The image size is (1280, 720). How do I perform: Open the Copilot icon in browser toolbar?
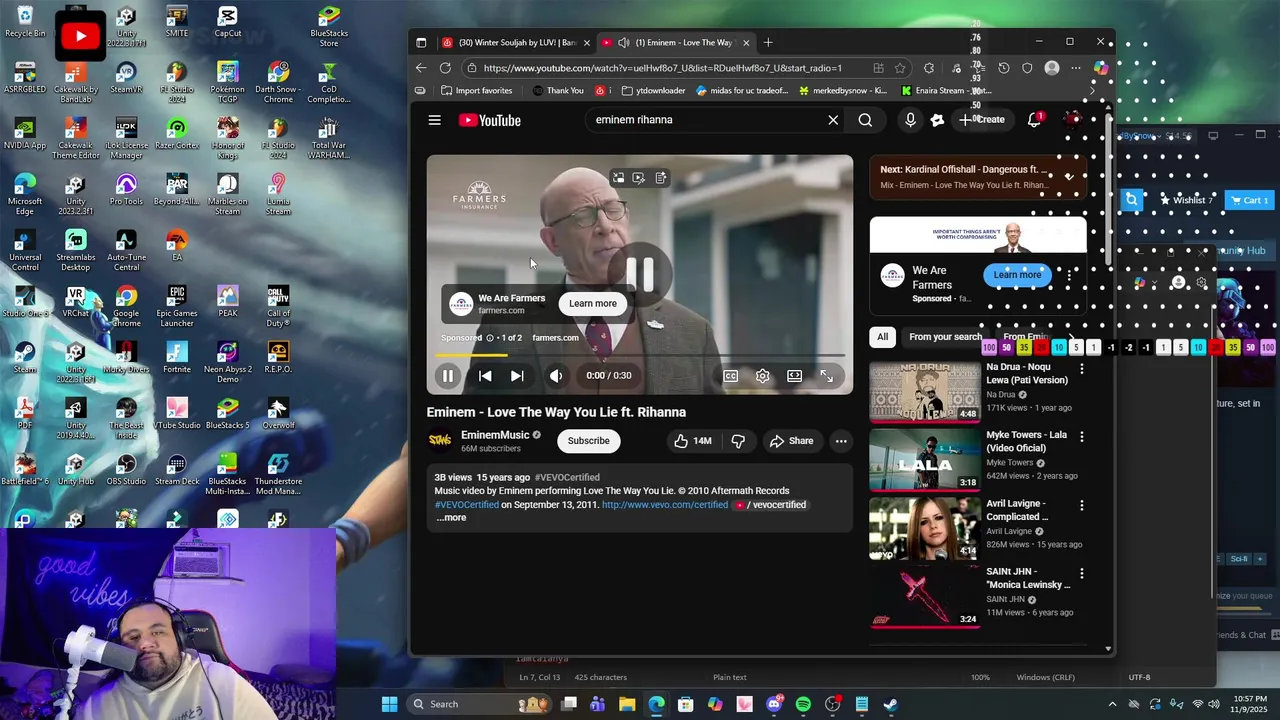[1101, 68]
